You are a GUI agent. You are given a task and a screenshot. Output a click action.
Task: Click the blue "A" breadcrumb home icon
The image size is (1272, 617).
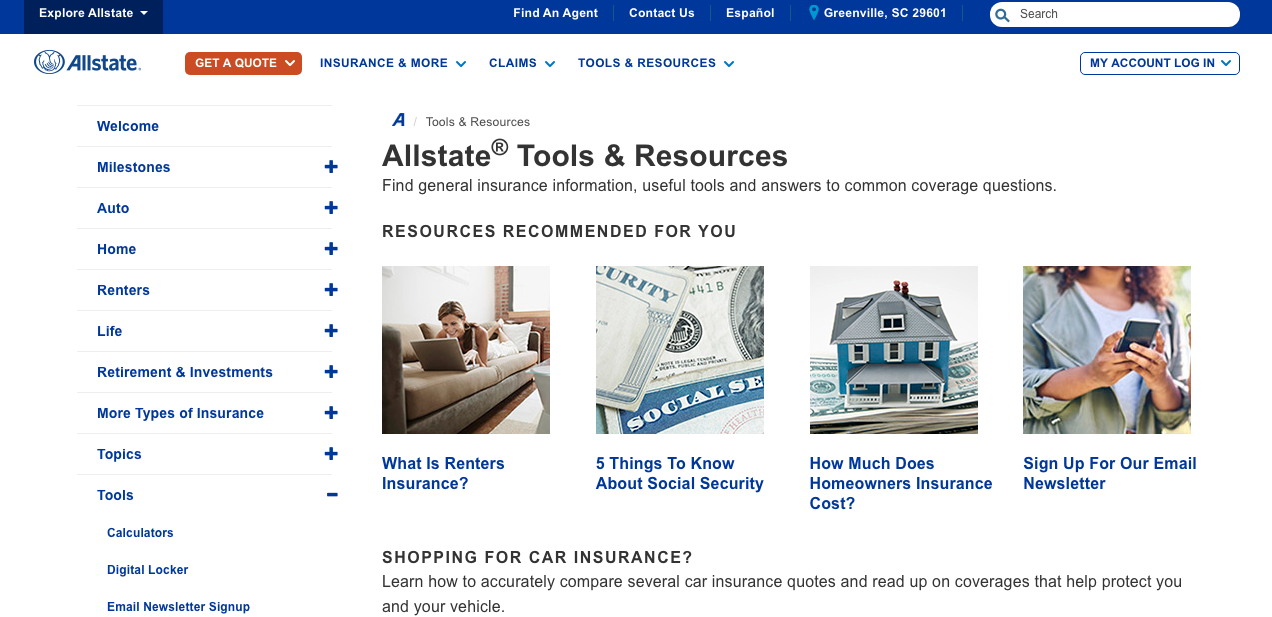click(x=398, y=119)
